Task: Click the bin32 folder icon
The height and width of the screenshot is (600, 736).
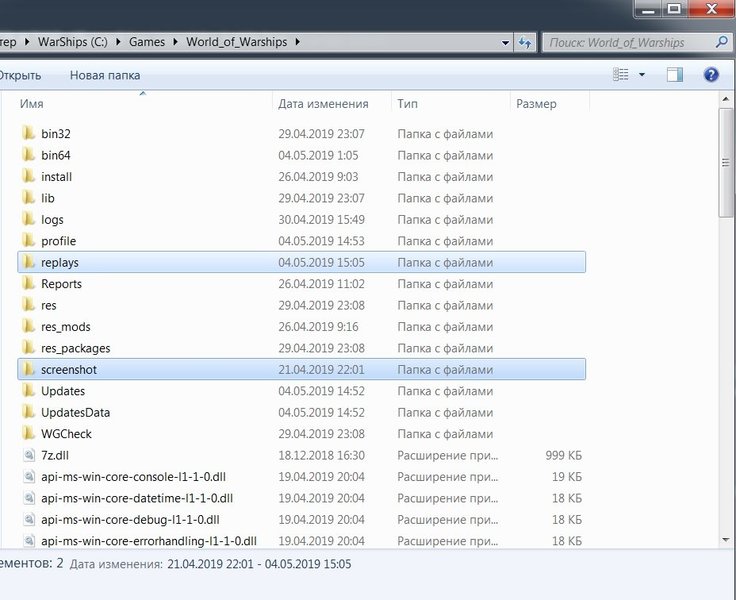Action: [x=29, y=133]
